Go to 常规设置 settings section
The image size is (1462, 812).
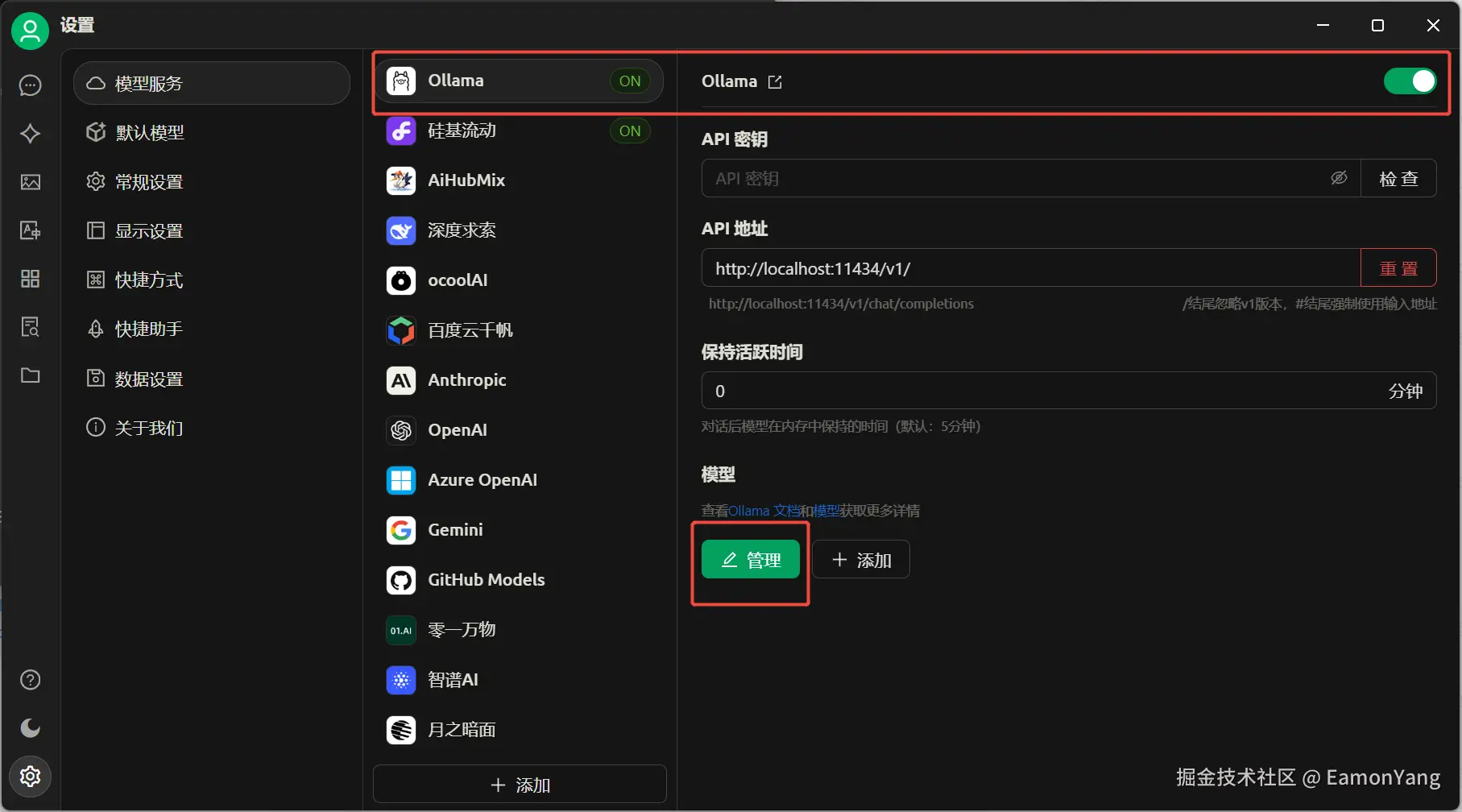coord(212,182)
